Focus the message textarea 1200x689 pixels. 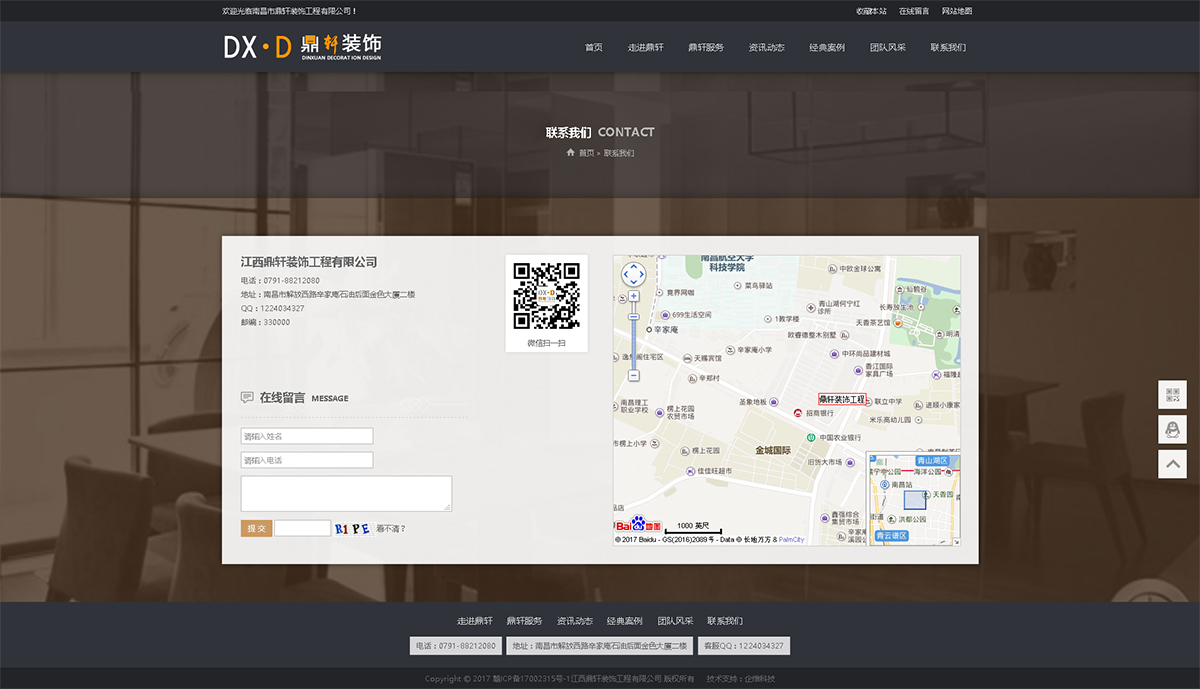346,493
